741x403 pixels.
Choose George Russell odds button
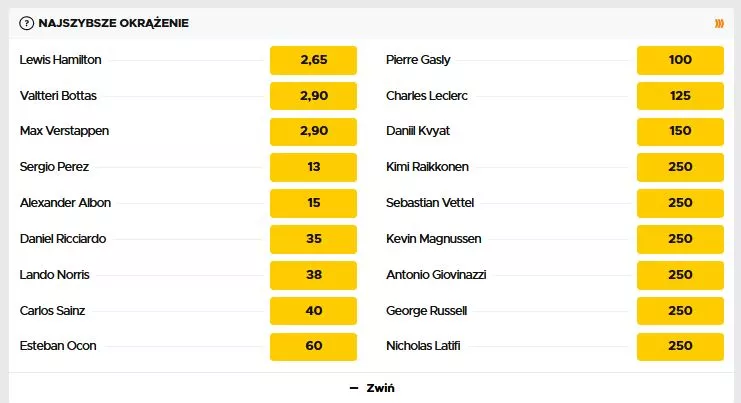(x=680, y=311)
